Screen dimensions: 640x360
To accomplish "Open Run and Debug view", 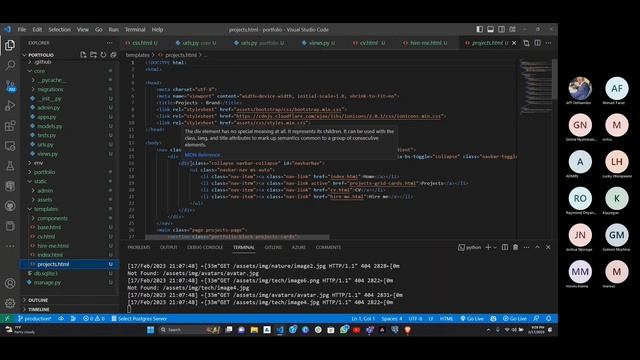I will (10, 106).
